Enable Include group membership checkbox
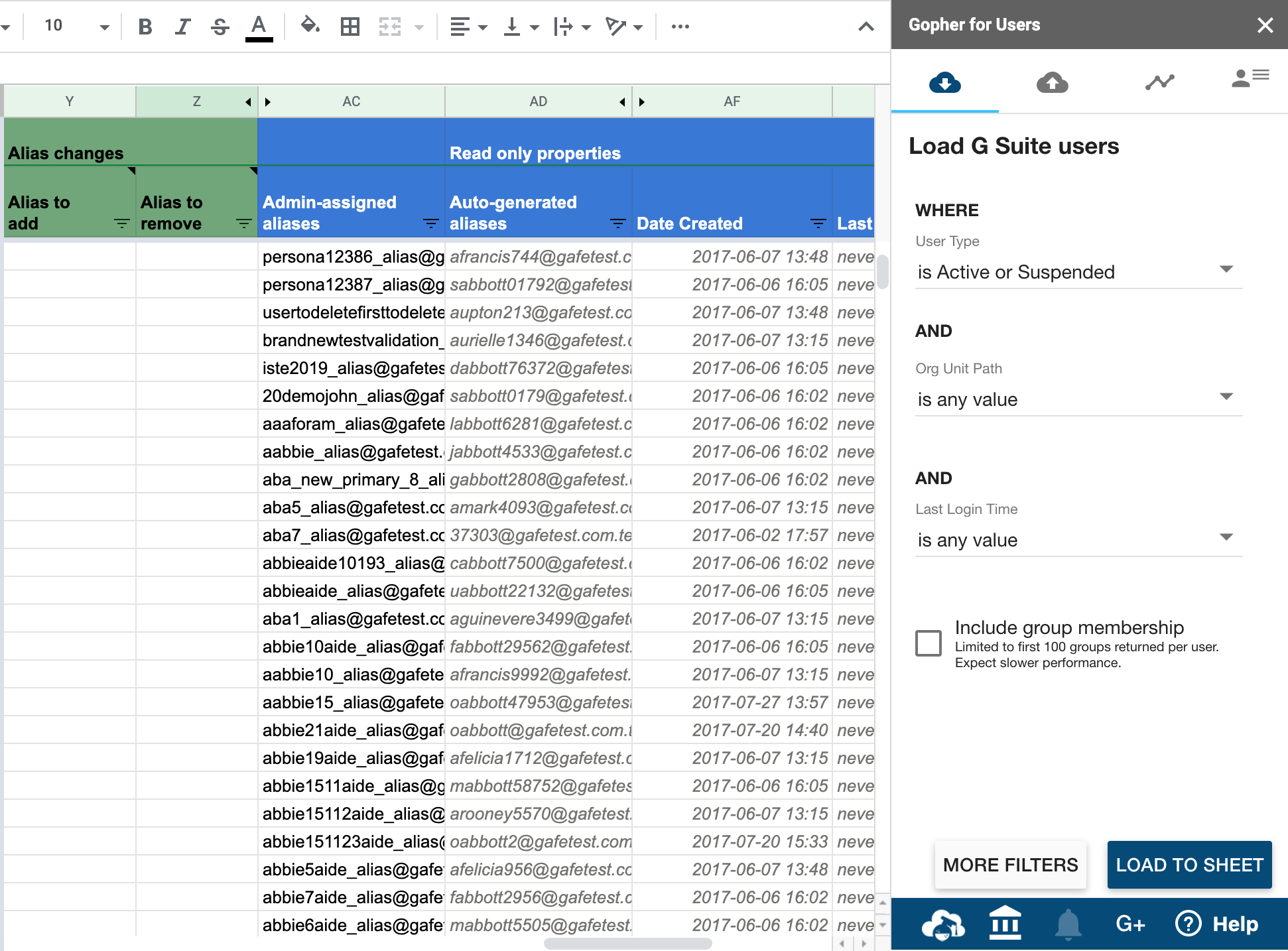The image size is (1288, 951). 928,643
